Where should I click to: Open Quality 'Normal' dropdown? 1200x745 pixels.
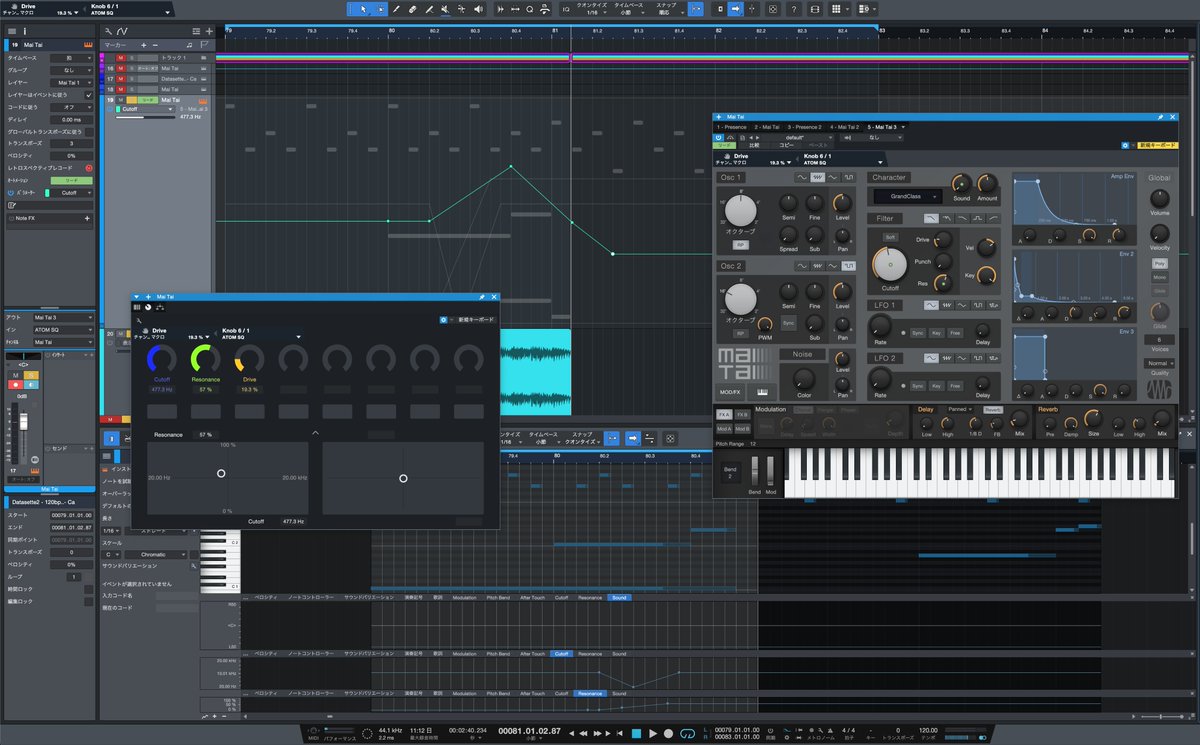tap(1159, 363)
